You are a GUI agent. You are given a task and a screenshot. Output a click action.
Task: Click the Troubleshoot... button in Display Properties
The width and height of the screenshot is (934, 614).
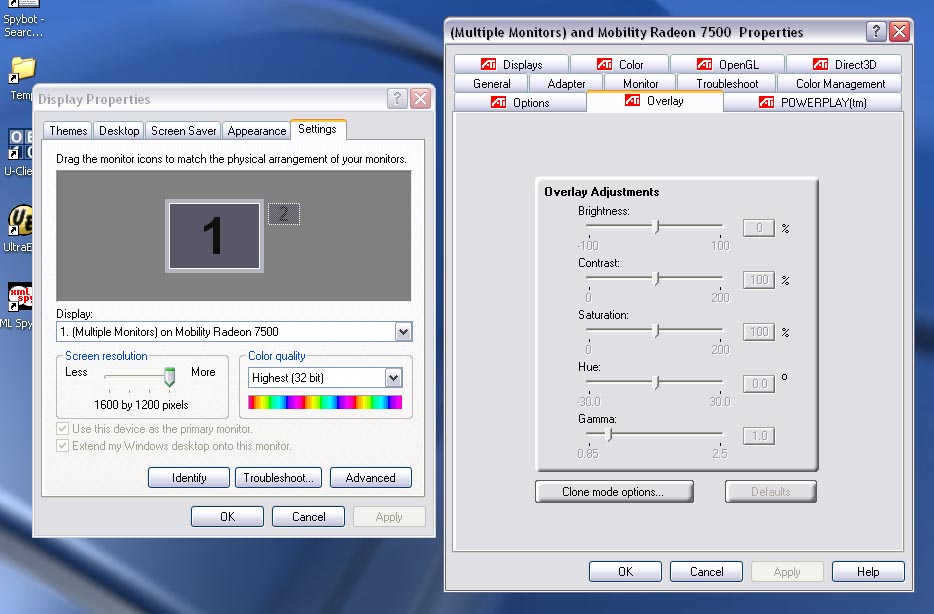point(278,478)
